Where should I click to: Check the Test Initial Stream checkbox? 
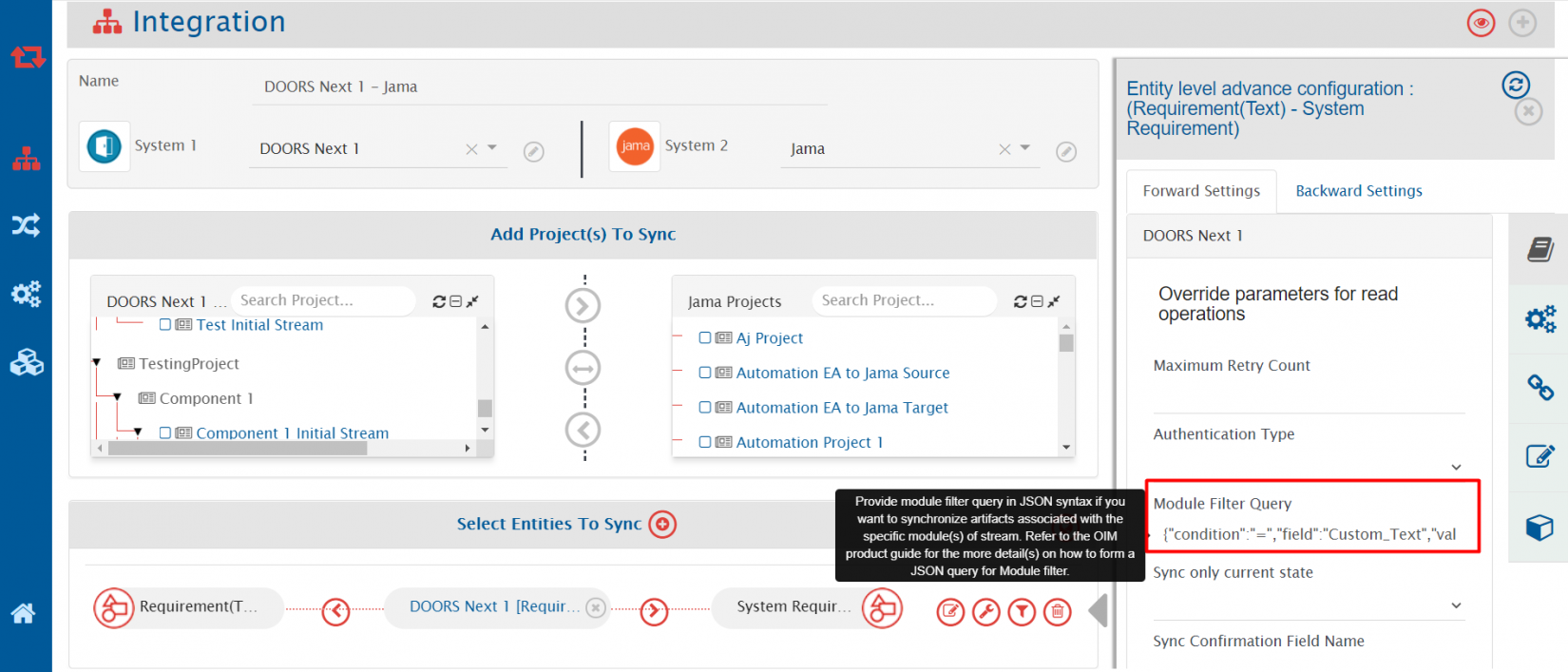tap(165, 325)
